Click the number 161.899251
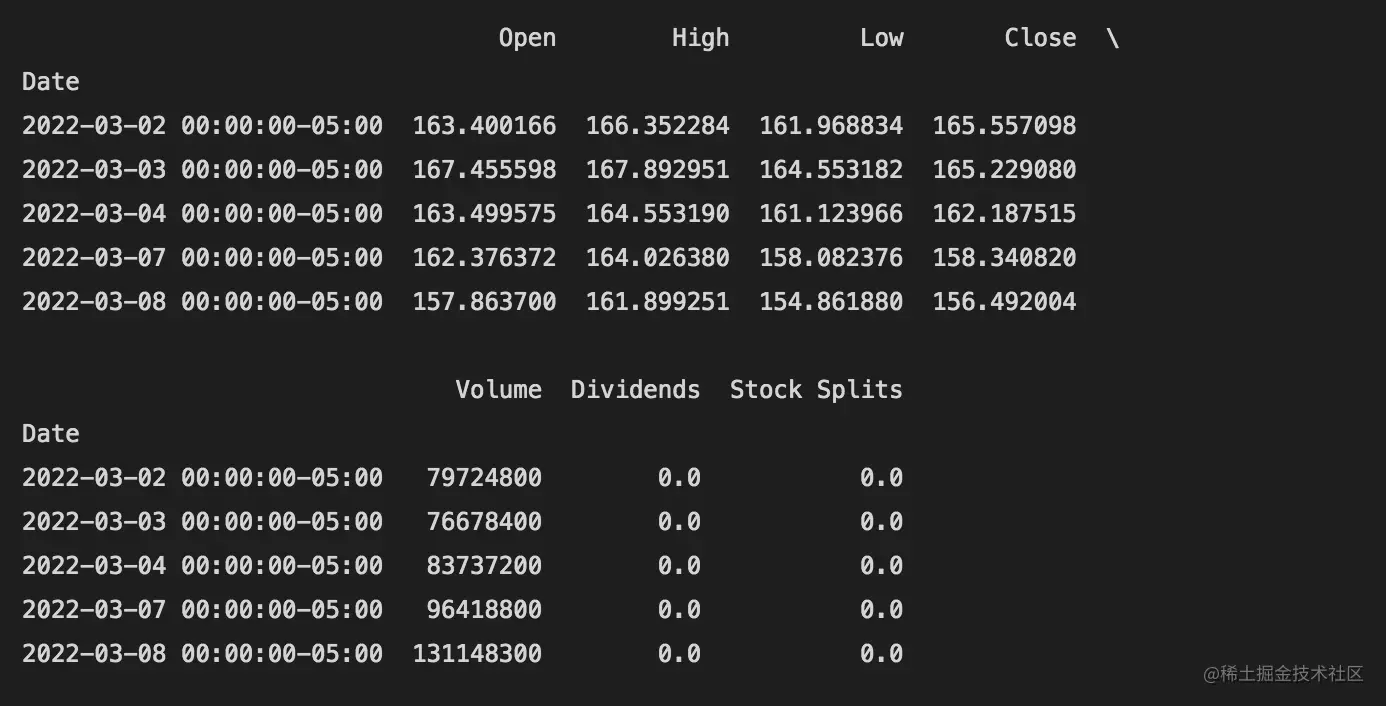 657,302
